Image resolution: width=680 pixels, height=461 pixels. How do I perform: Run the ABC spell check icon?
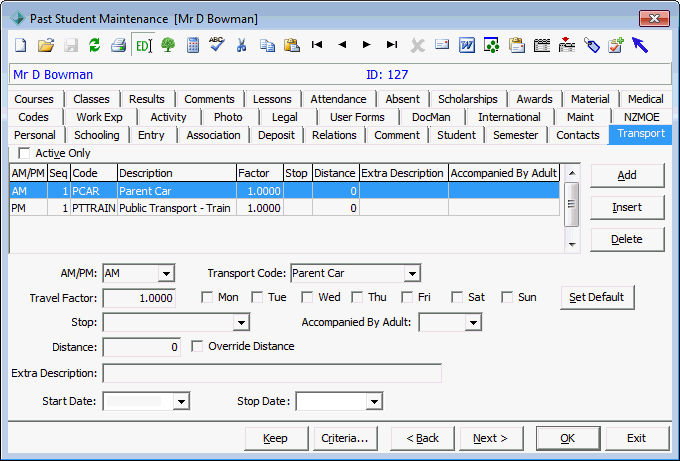pos(217,44)
